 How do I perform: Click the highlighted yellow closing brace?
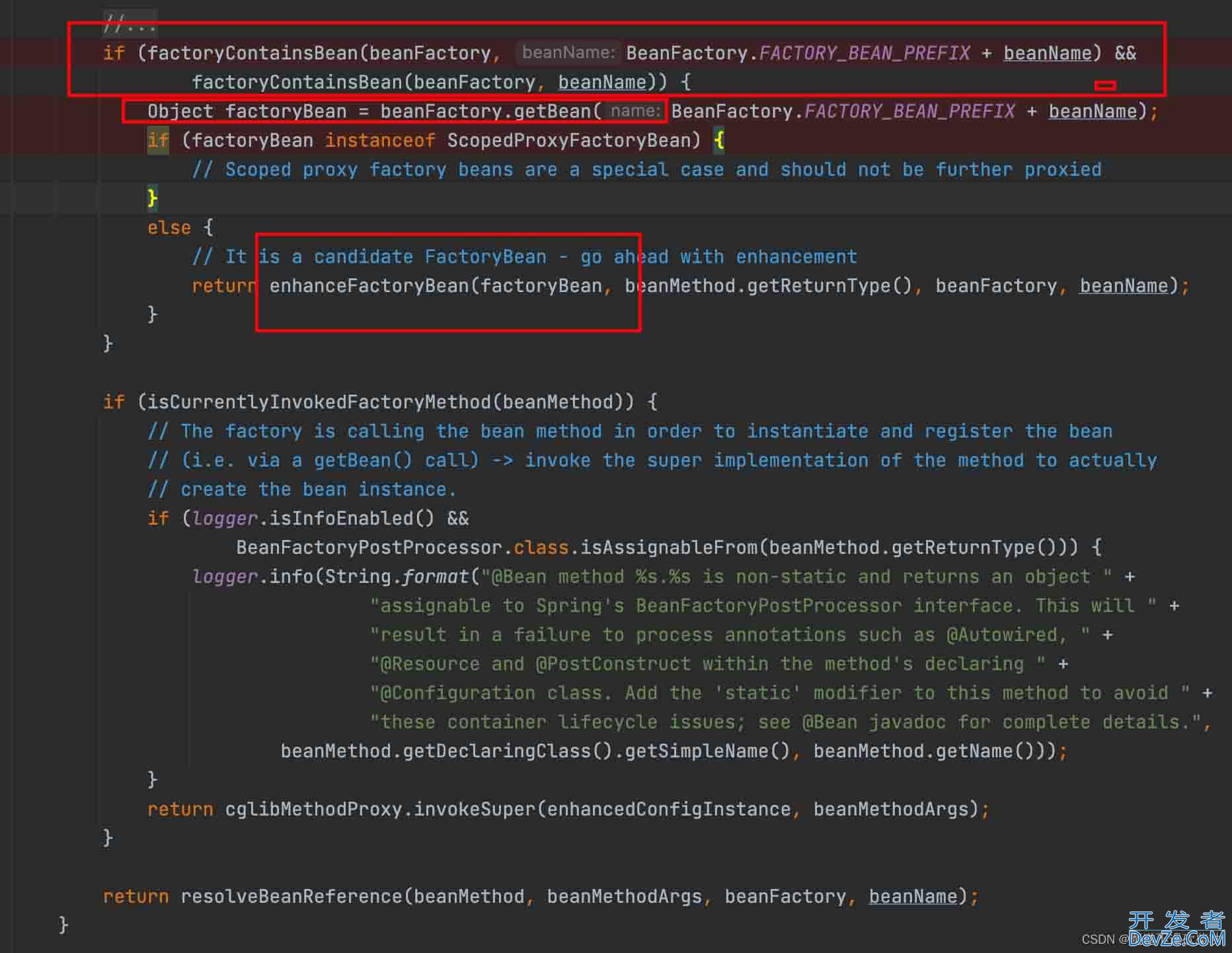(x=153, y=198)
